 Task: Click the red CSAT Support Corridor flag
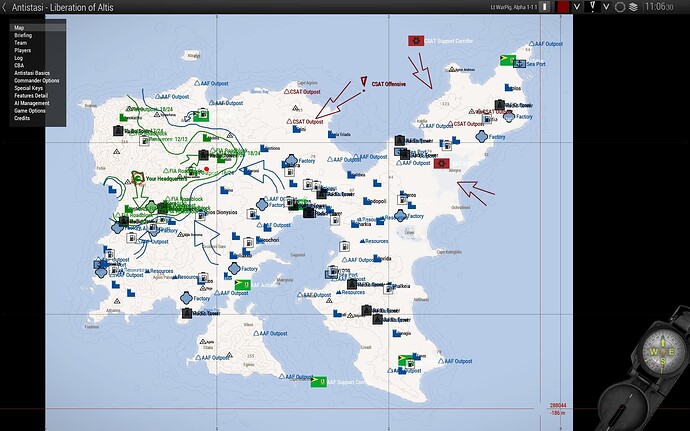click(416, 41)
